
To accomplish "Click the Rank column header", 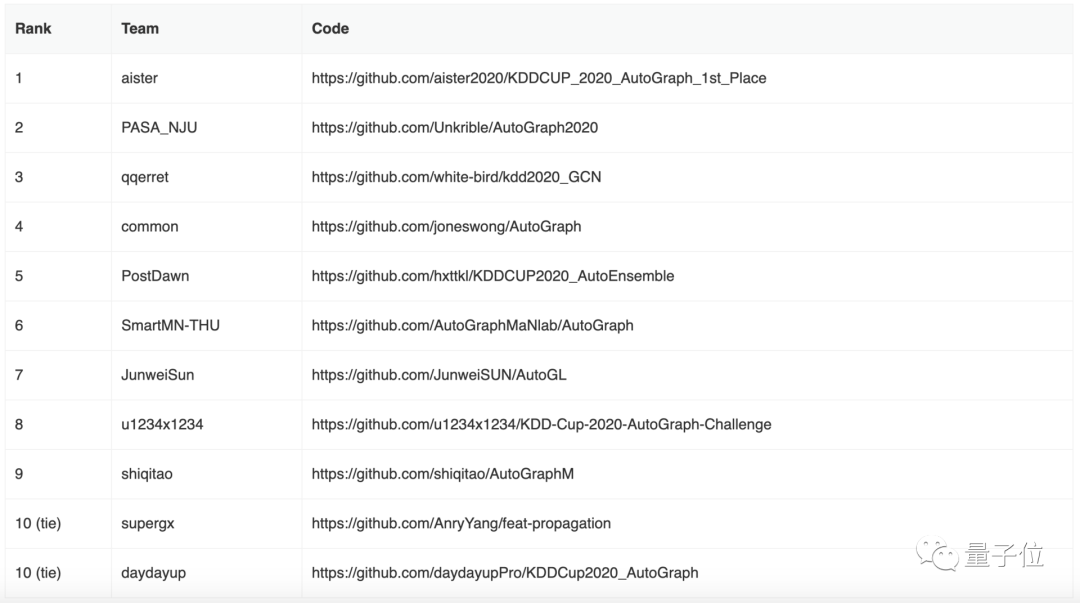I will 33,29.
